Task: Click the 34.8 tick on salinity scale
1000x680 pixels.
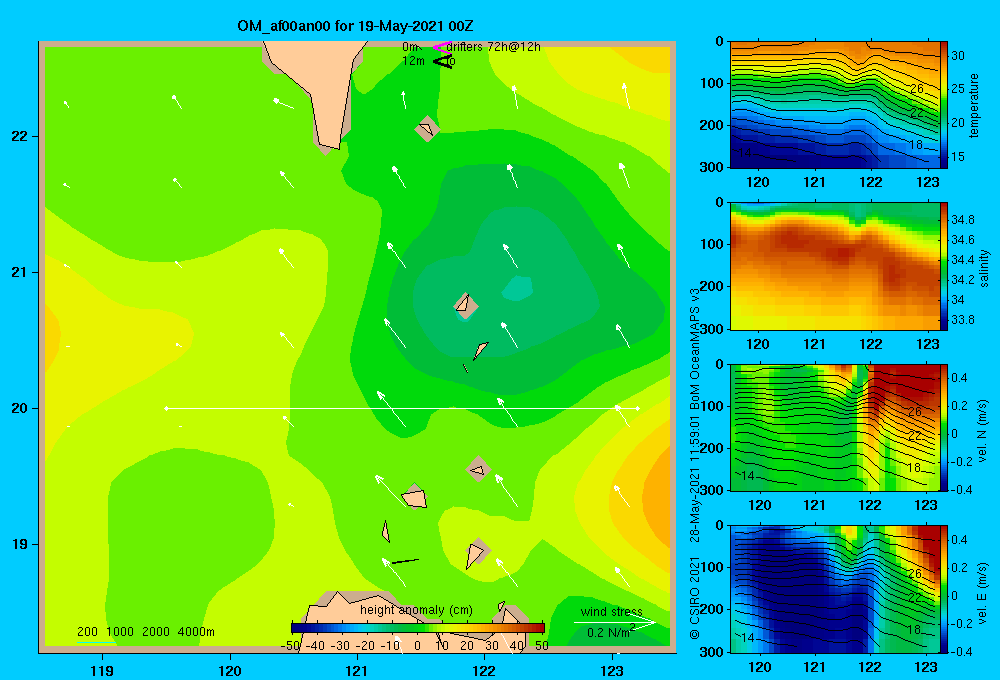Action: pos(962,219)
